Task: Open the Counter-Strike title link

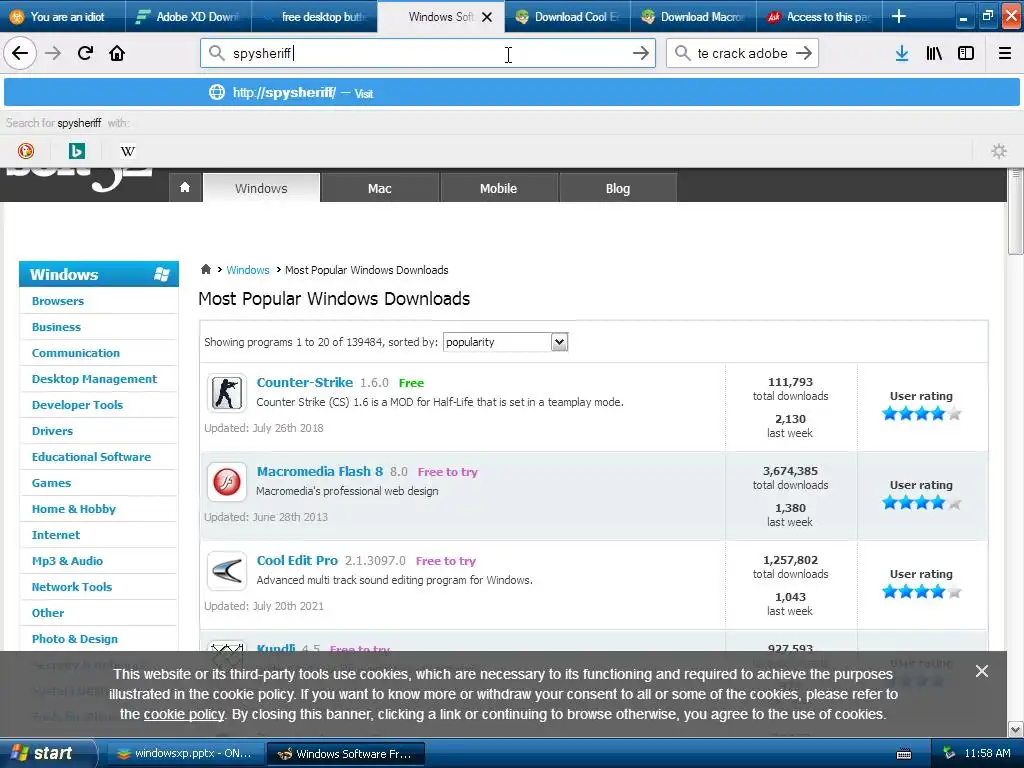Action: tap(304, 382)
